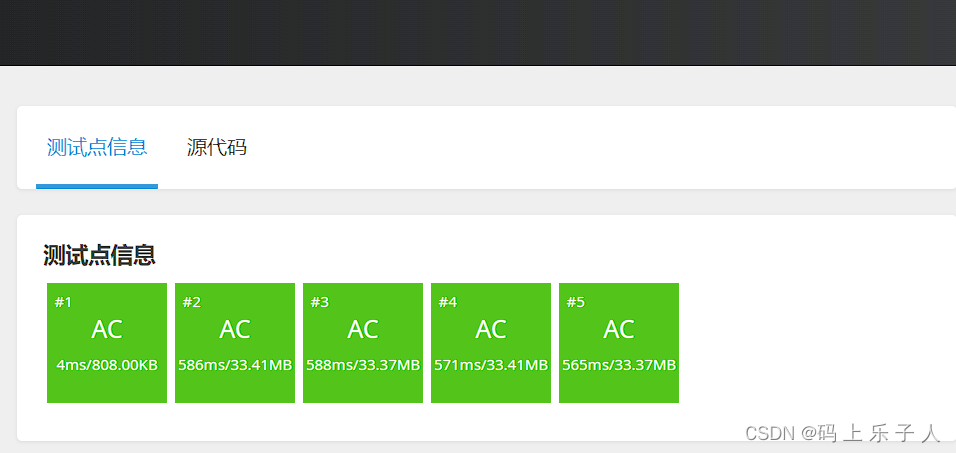This screenshot has height=453, width=956.
Task: Click the 588ms/33.37MB result text
Action: click(x=363, y=365)
